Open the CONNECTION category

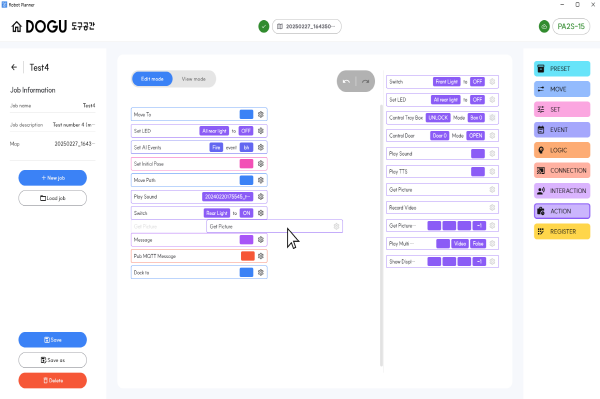(562, 170)
